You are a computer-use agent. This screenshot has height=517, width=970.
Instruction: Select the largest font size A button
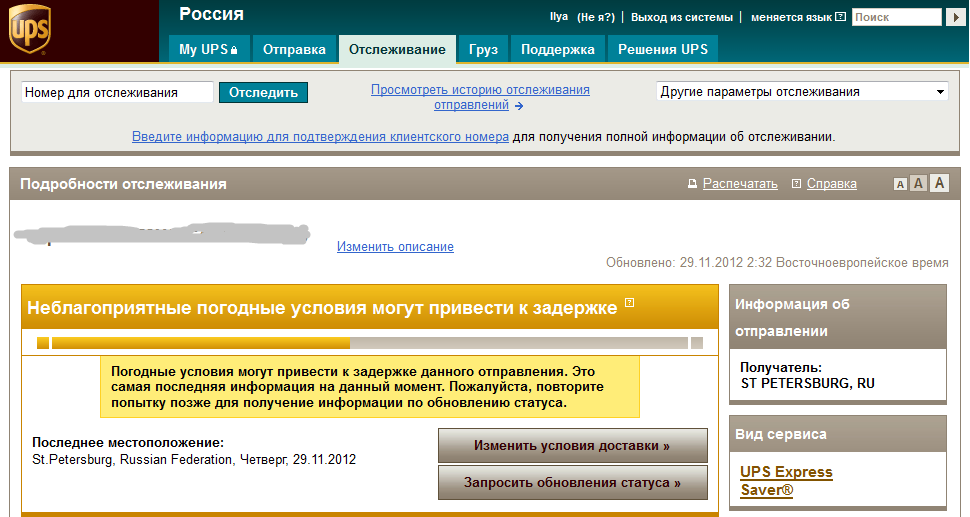click(x=940, y=182)
